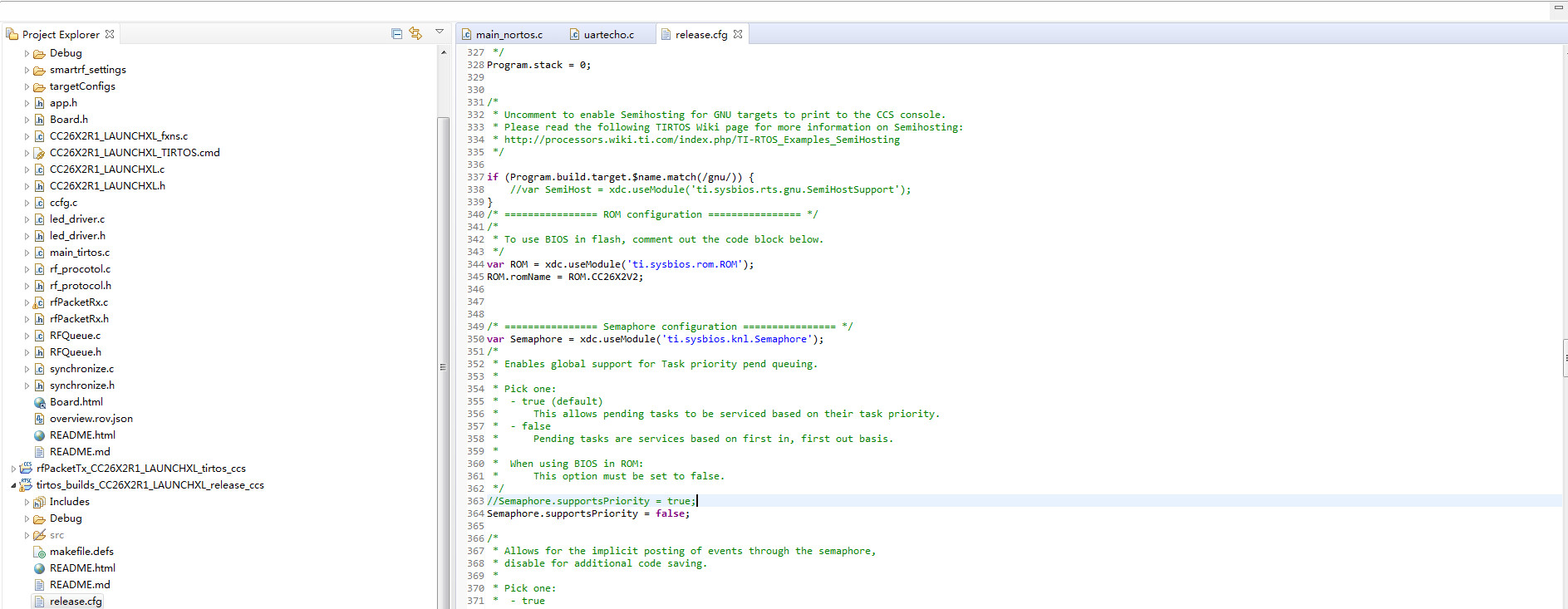The width and height of the screenshot is (1568, 609).
Task: Close the release.cfg editor tab
Action: (x=738, y=34)
